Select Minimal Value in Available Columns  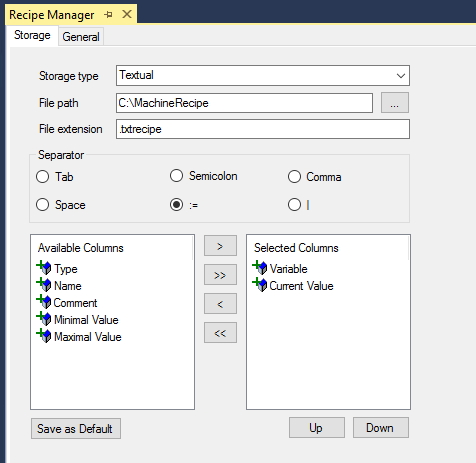[x=86, y=320]
